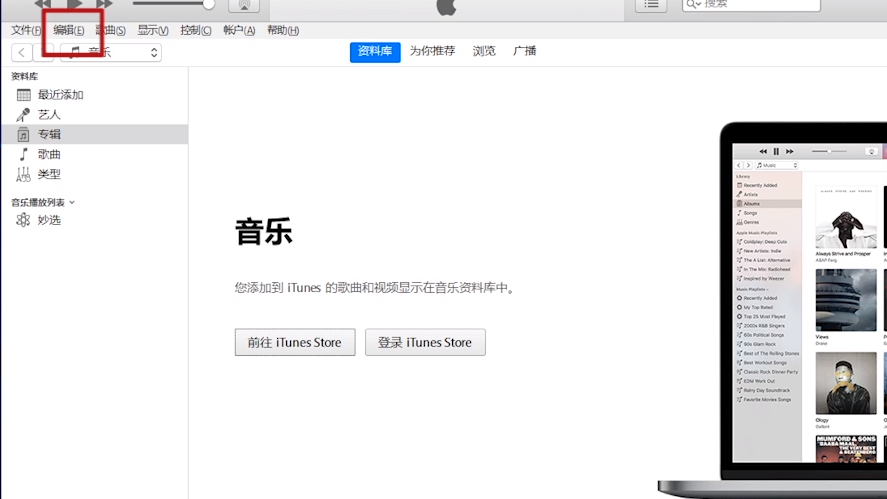Image resolution: width=887 pixels, height=499 pixels.
Task: Collapse the 音乐播放列表 section chevron
Action: [72, 203]
